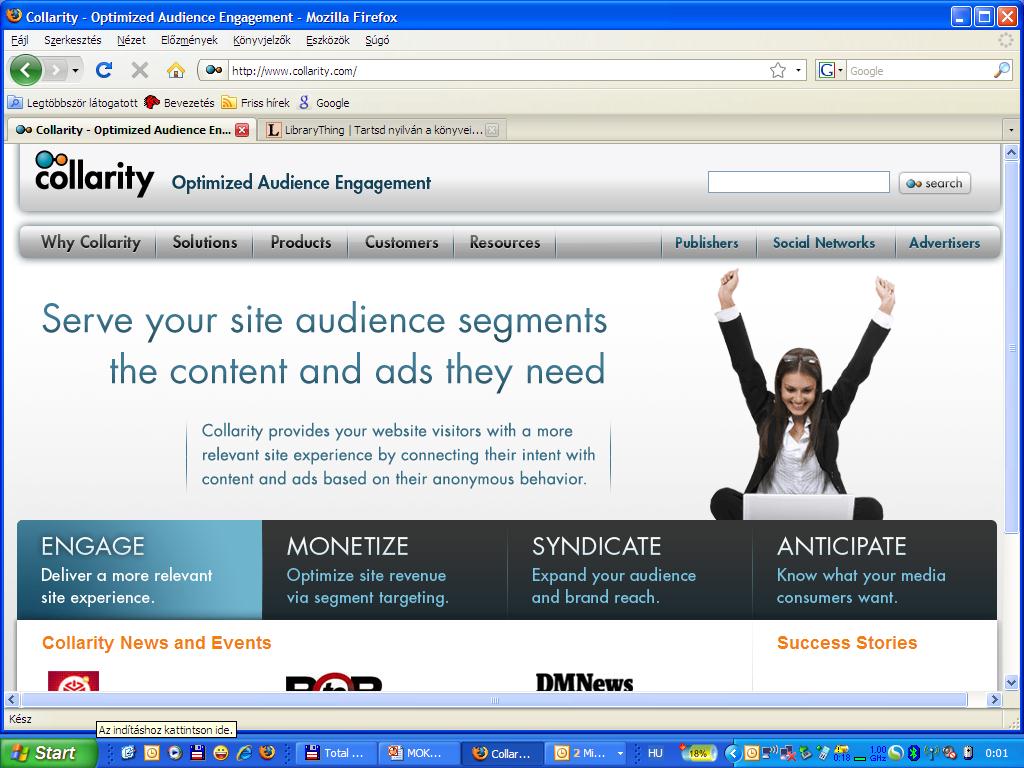
Task: Bookmark this page with the star icon
Action: pyautogui.click(x=777, y=71)
